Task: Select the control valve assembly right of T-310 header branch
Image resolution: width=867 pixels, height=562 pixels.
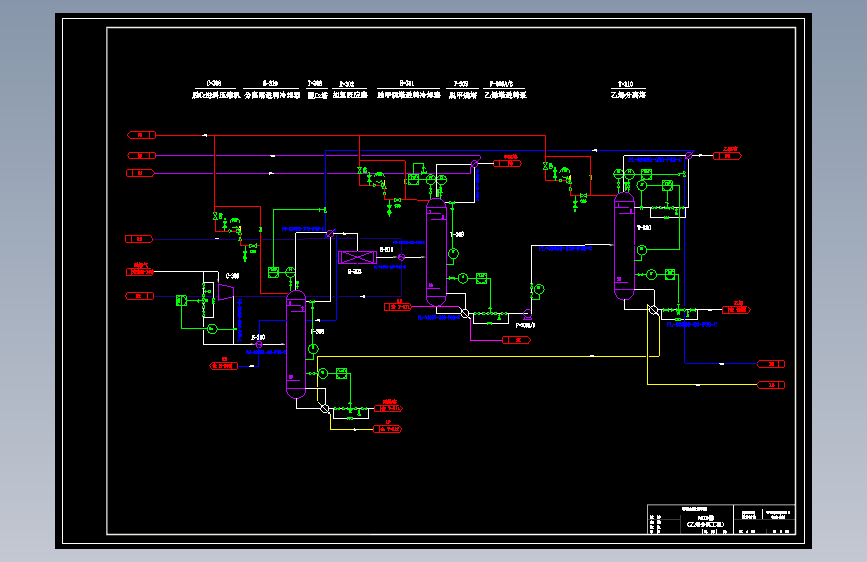Action: click(x=567, y=186)
